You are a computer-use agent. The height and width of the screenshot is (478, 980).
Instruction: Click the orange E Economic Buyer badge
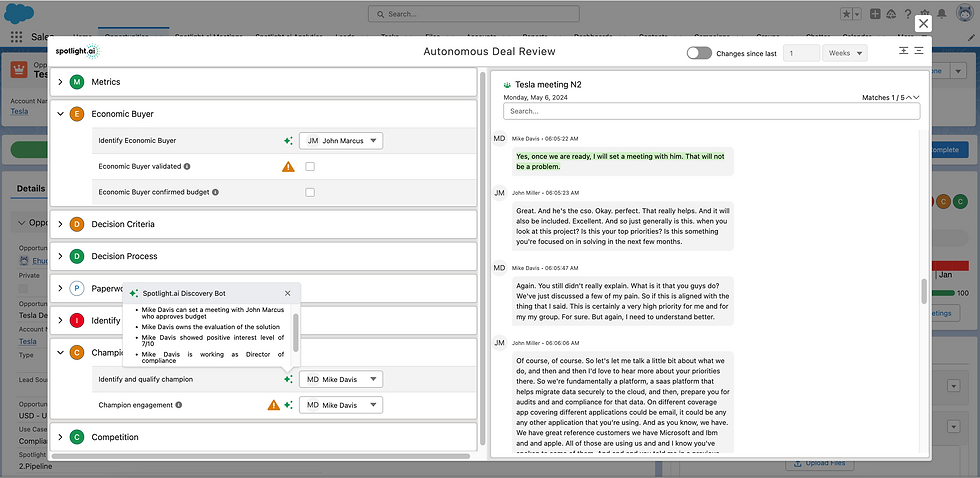point(77,114)
